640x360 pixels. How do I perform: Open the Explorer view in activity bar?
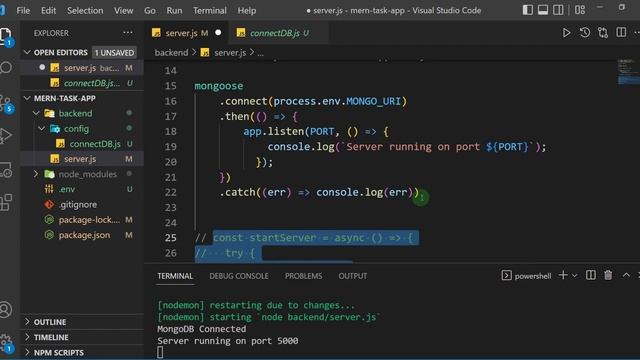pos(6,36)
